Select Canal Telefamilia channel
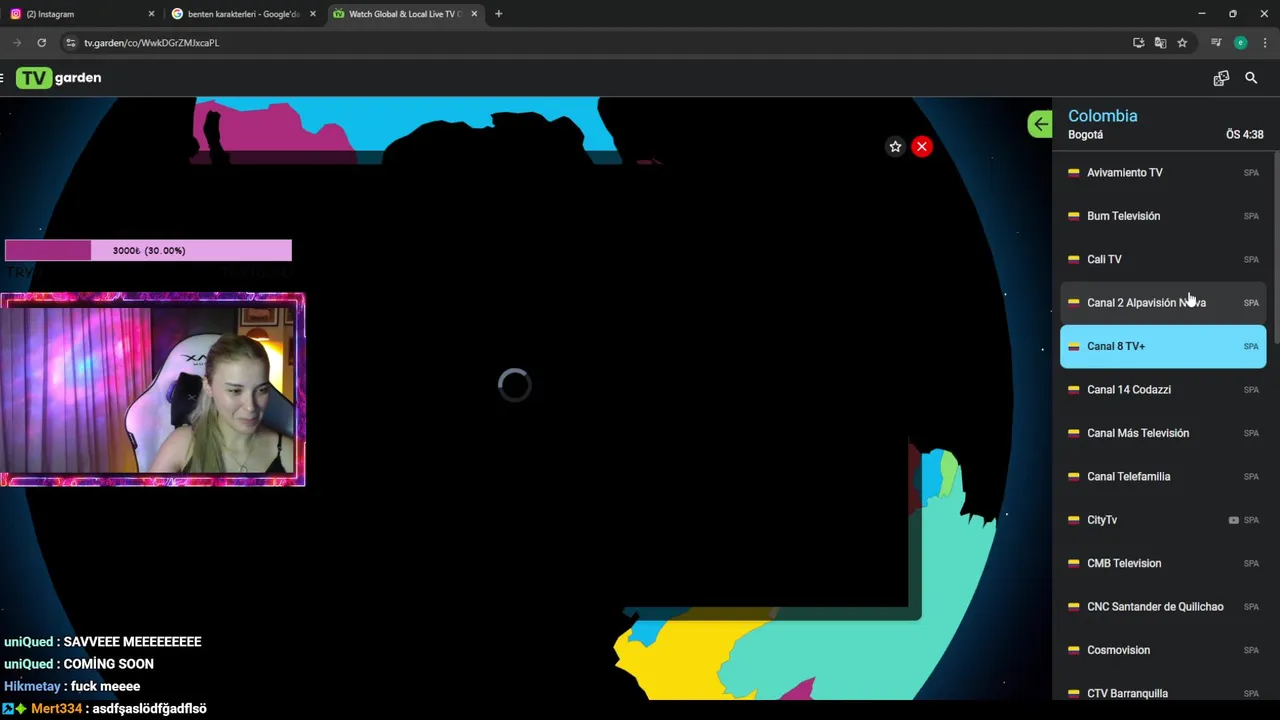The height and width of the screenshot is (720, 1280). coord(1163,477)
